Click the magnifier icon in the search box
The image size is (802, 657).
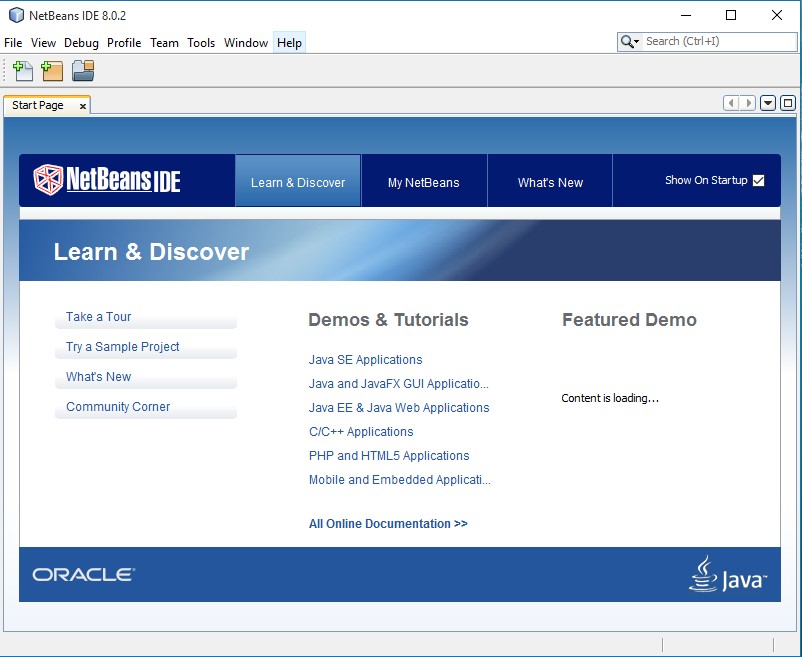628,42
